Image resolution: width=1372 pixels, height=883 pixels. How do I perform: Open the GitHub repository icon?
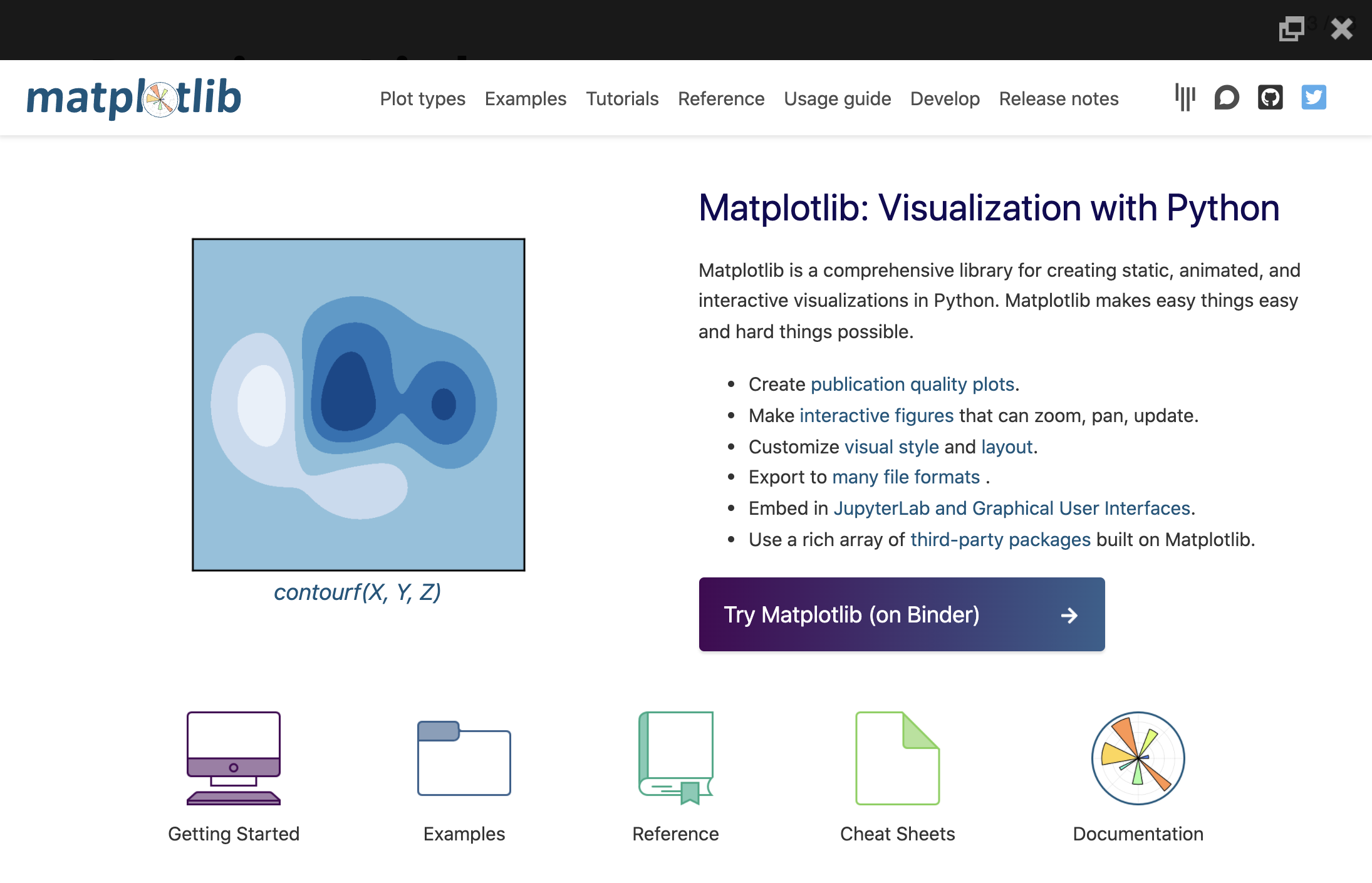[x=1271, y=98]
